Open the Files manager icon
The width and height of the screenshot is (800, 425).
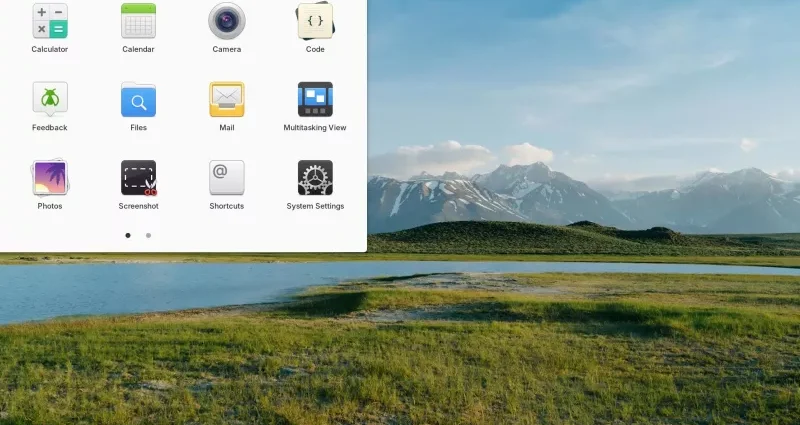(x=138, y=100)
